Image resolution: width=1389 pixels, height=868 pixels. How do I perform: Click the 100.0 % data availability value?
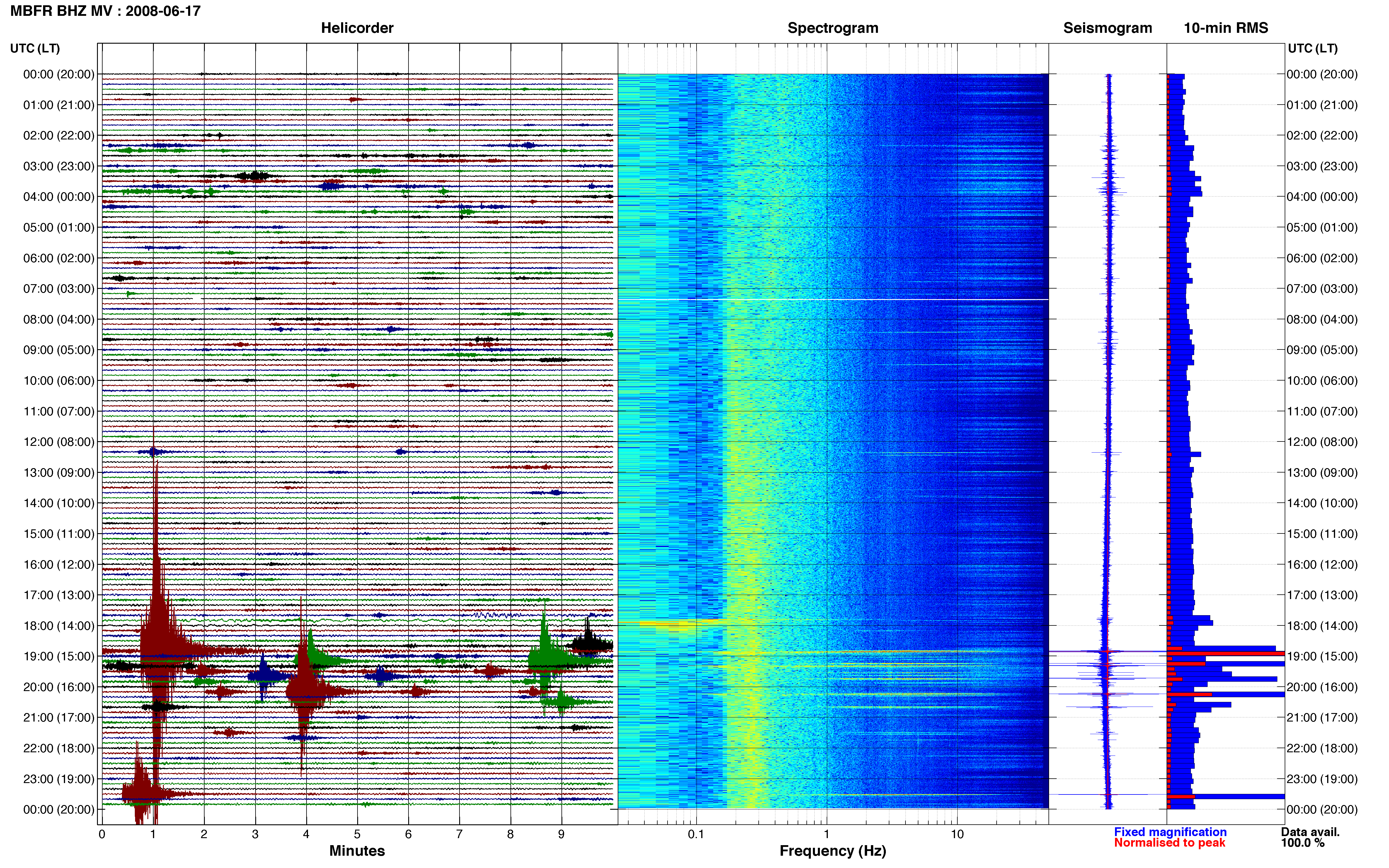[1302, 843]
